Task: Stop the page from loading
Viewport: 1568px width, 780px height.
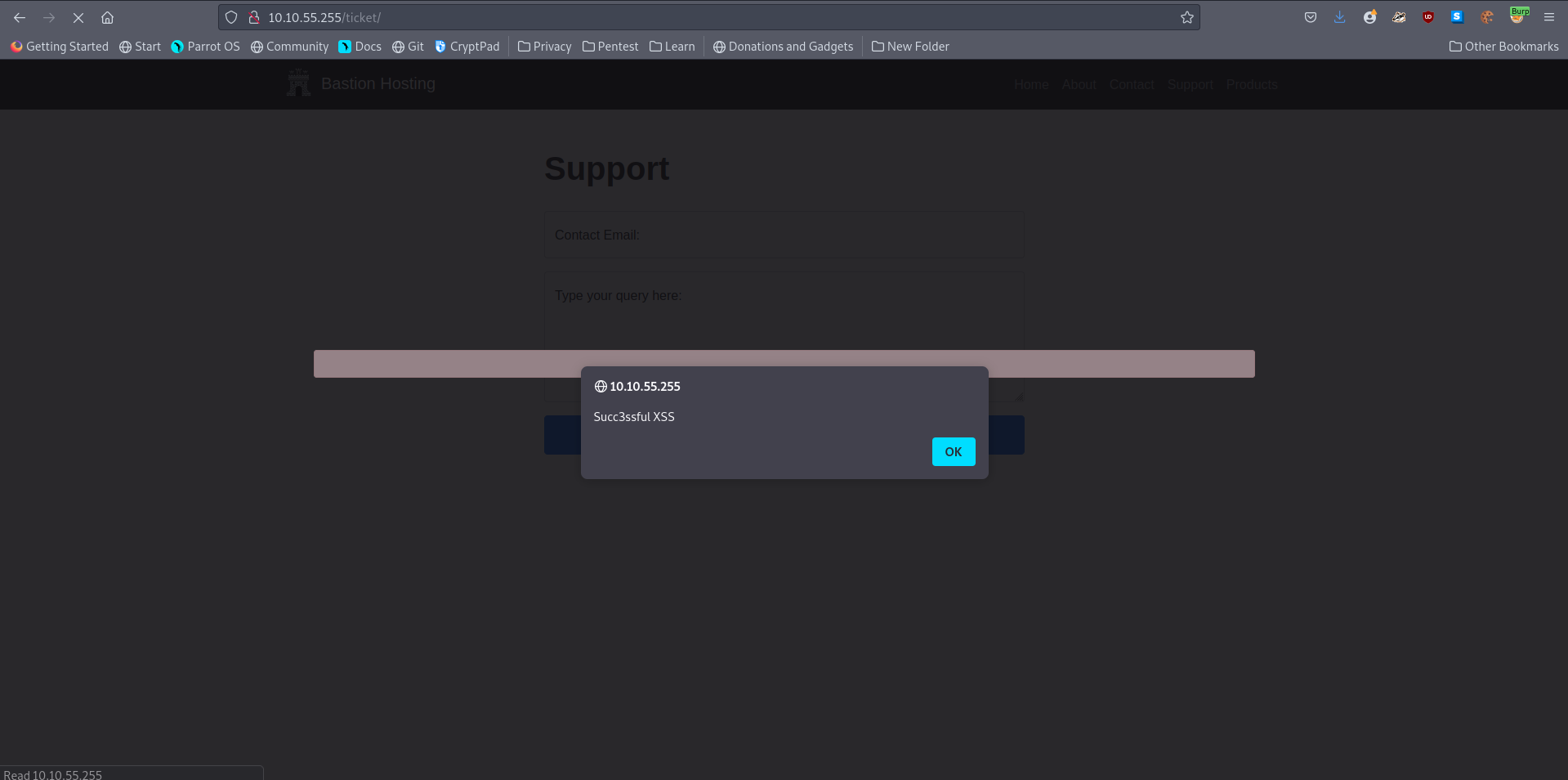Action: (78, 17)
